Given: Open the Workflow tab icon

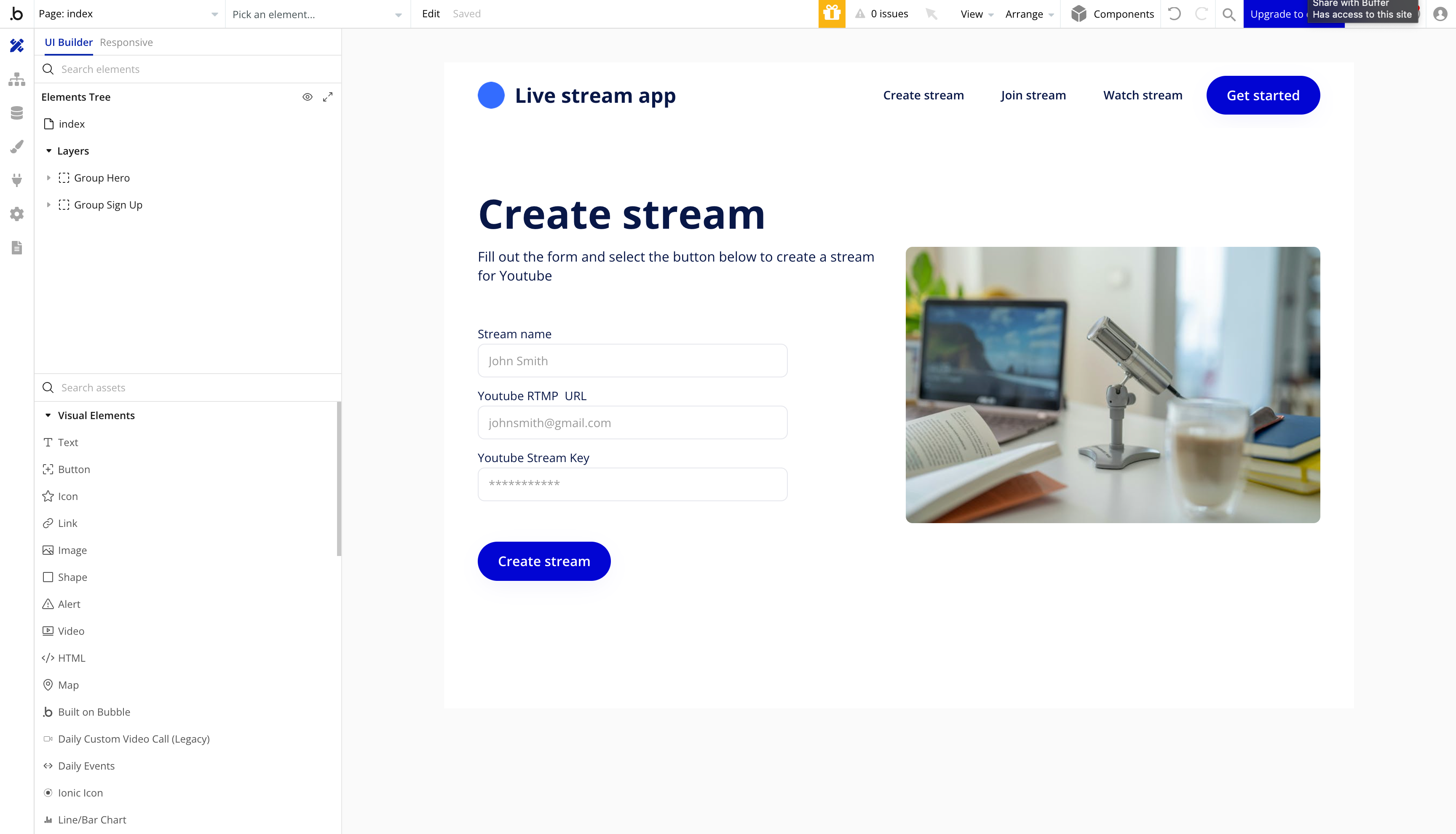Looking at the screenshot, I should click(x=16, y=79).
